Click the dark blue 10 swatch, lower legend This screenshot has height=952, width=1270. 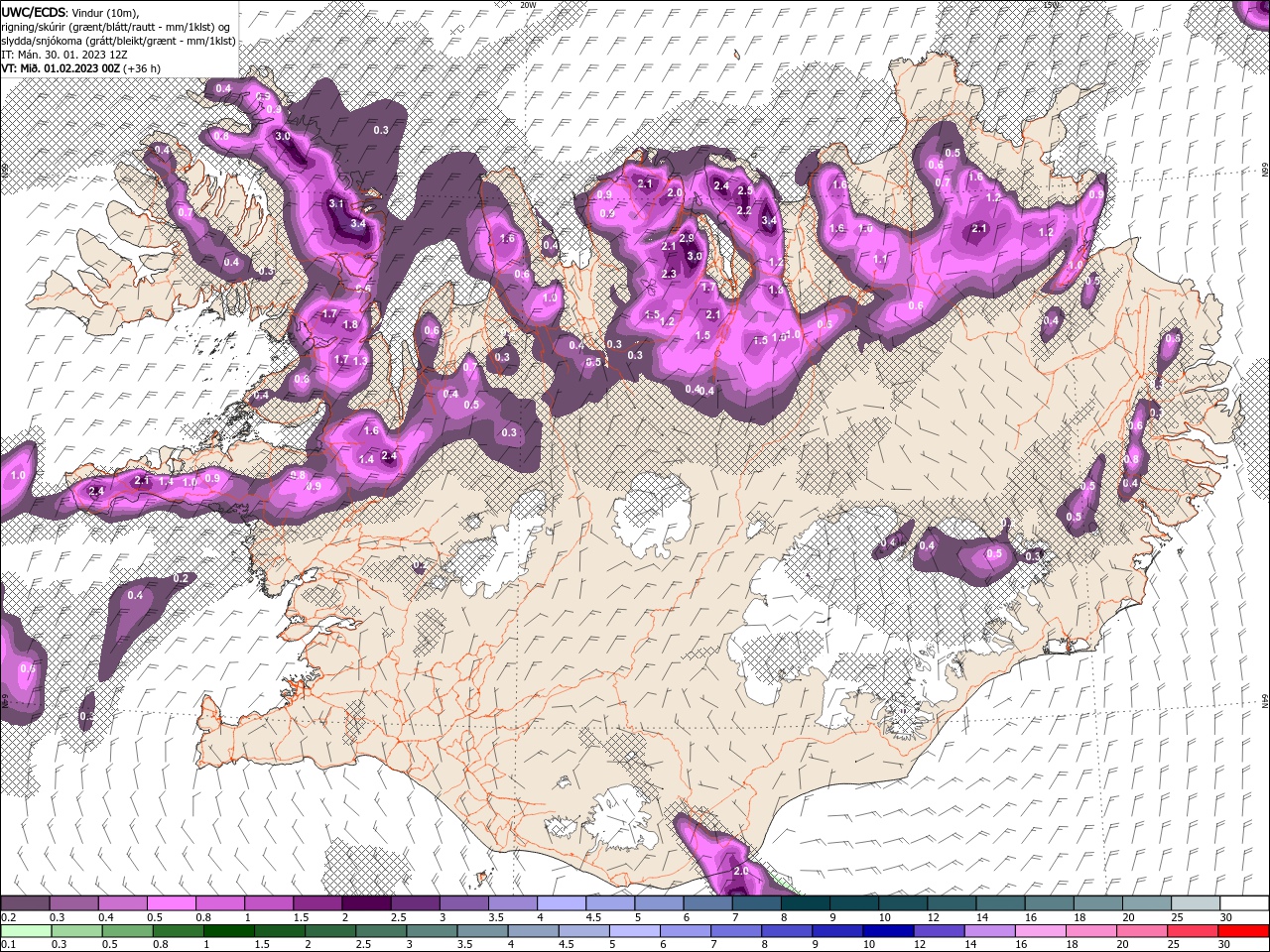coord(887,931)
